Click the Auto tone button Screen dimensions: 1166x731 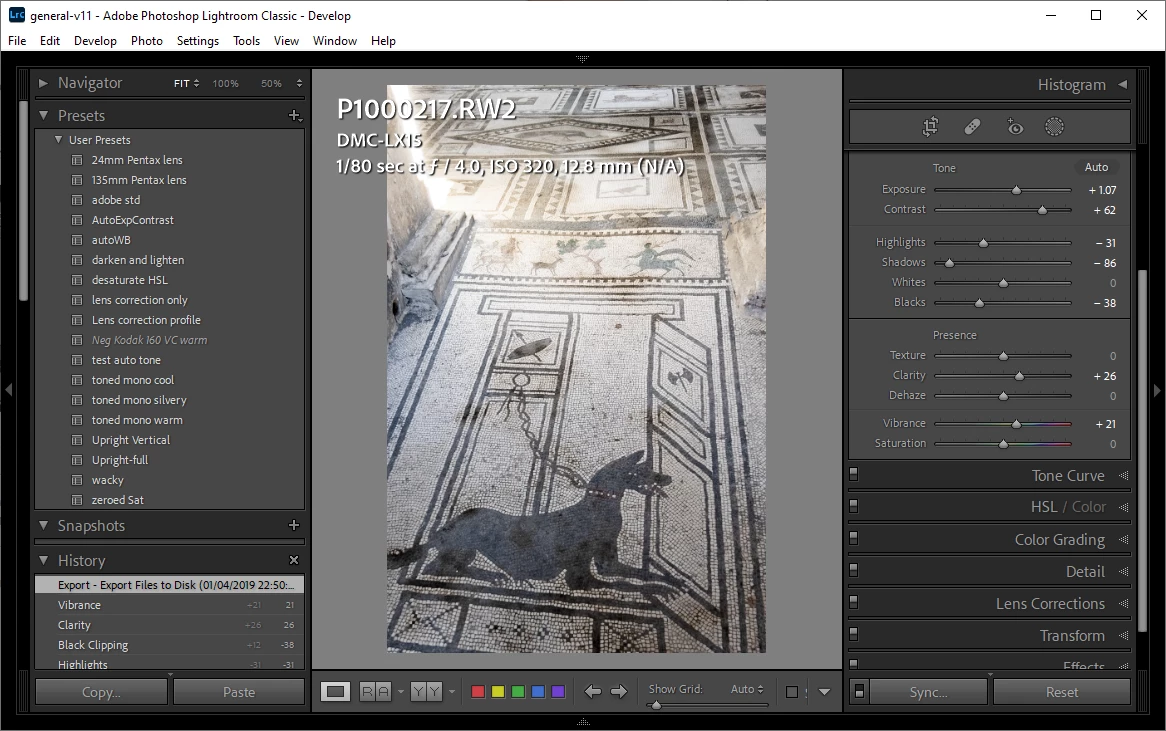pos(1096,167)
